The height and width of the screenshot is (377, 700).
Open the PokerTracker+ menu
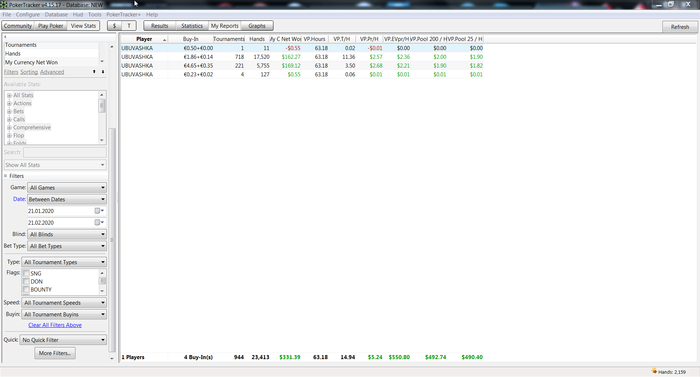[x=123, y=15]
